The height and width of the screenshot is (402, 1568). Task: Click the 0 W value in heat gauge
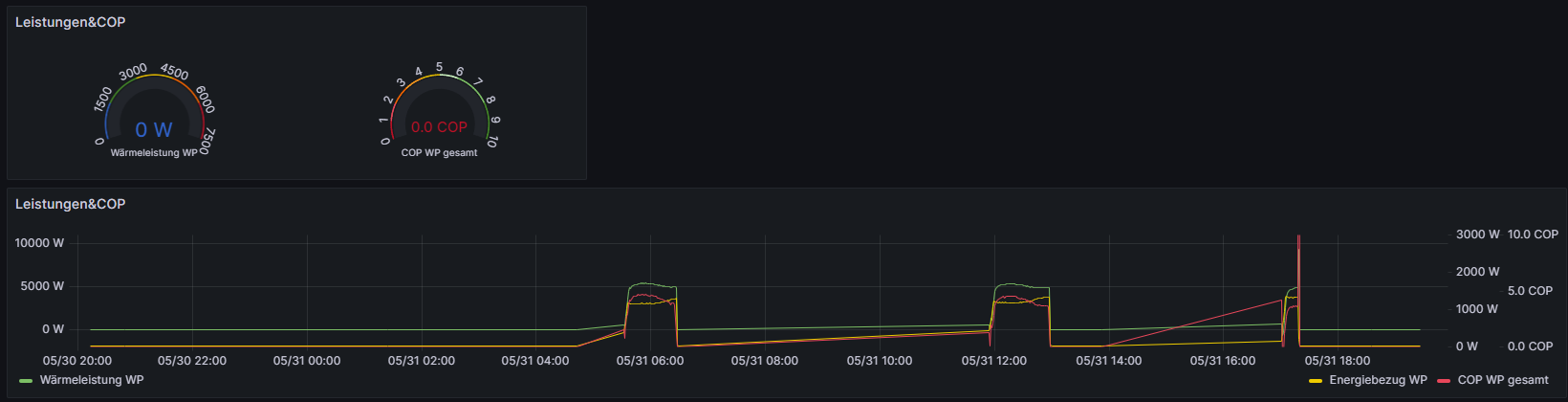(x=154, y=129)
